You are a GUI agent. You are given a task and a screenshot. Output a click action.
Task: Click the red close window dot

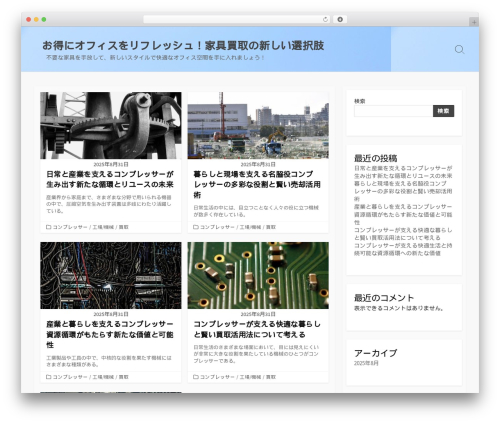click(29, 20)
